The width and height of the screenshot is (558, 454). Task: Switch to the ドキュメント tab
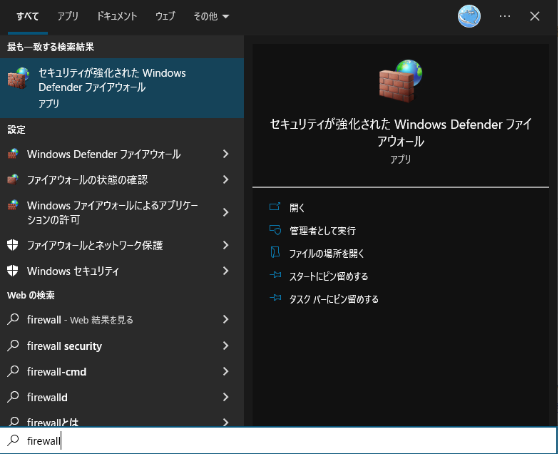(x=117, y=16)
